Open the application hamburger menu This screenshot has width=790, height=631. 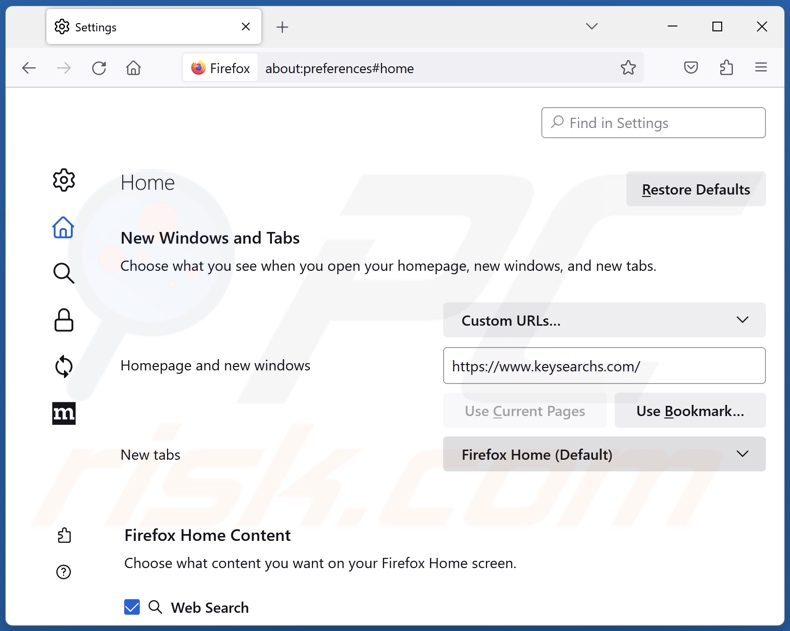coord(761,67)
